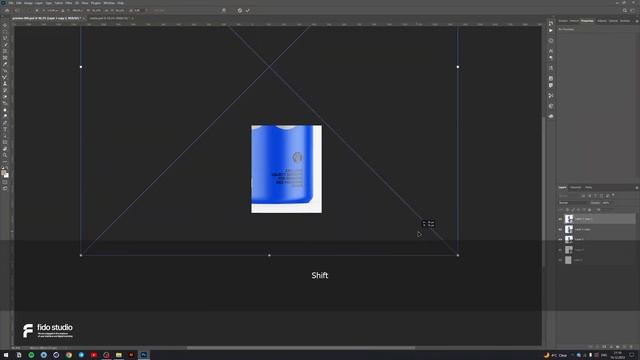Delete the layer using trash icon

tap(631, 347)
